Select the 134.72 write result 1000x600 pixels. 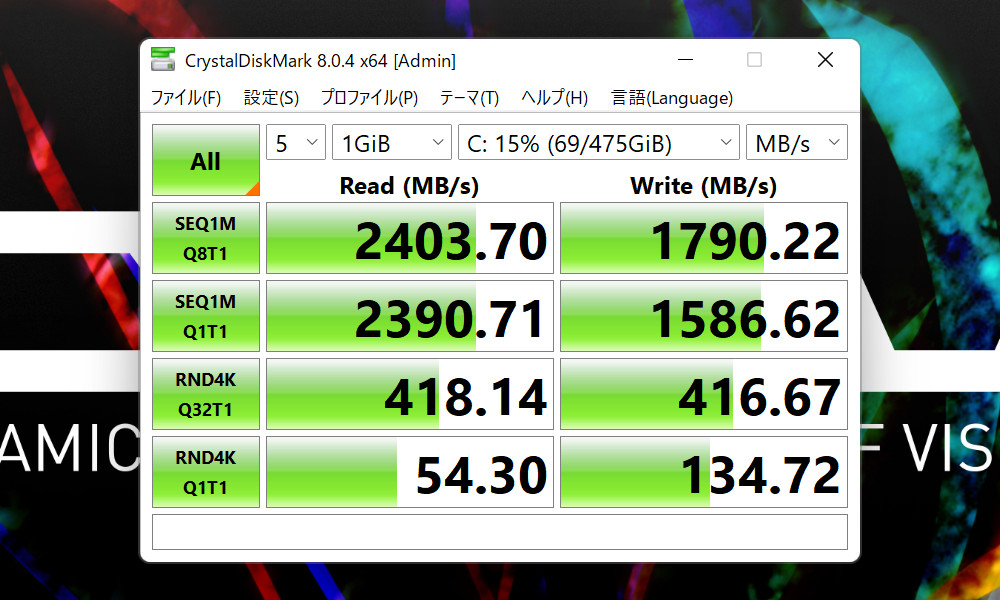pos(703,472)
